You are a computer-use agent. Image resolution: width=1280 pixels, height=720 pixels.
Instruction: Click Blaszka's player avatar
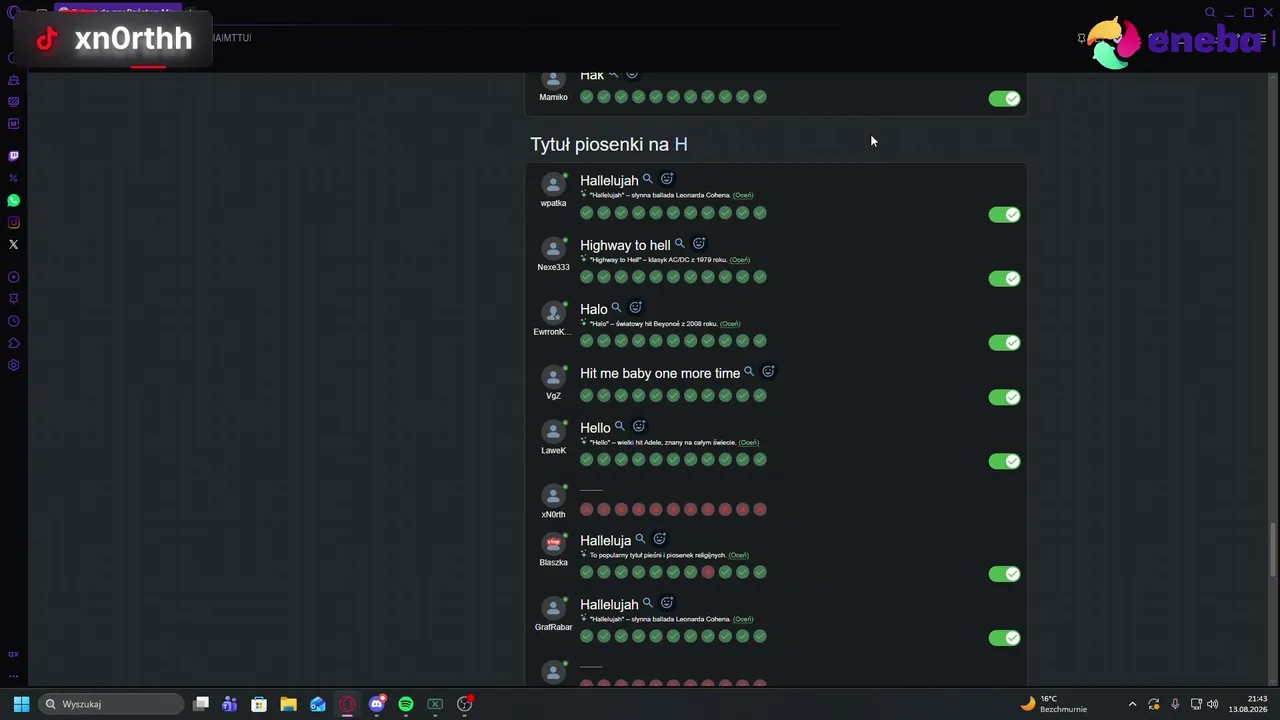tap(553, 544)
